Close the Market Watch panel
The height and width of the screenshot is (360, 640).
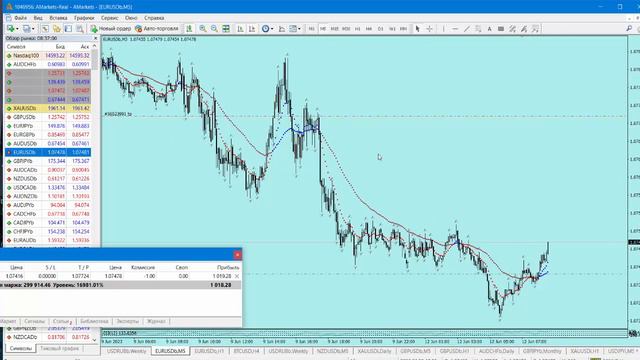coord(96,38)
